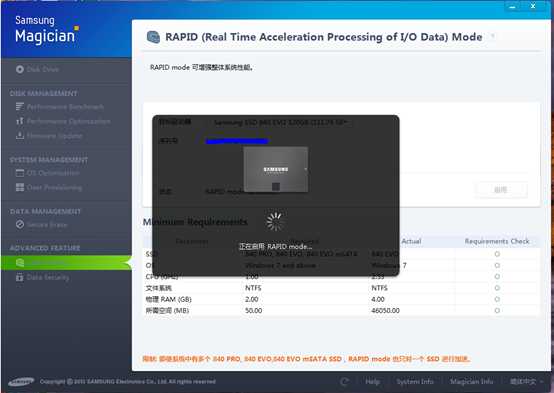554x393 pixels.
Task: Click the refresh icon in the footer
Action: (344, 381)
